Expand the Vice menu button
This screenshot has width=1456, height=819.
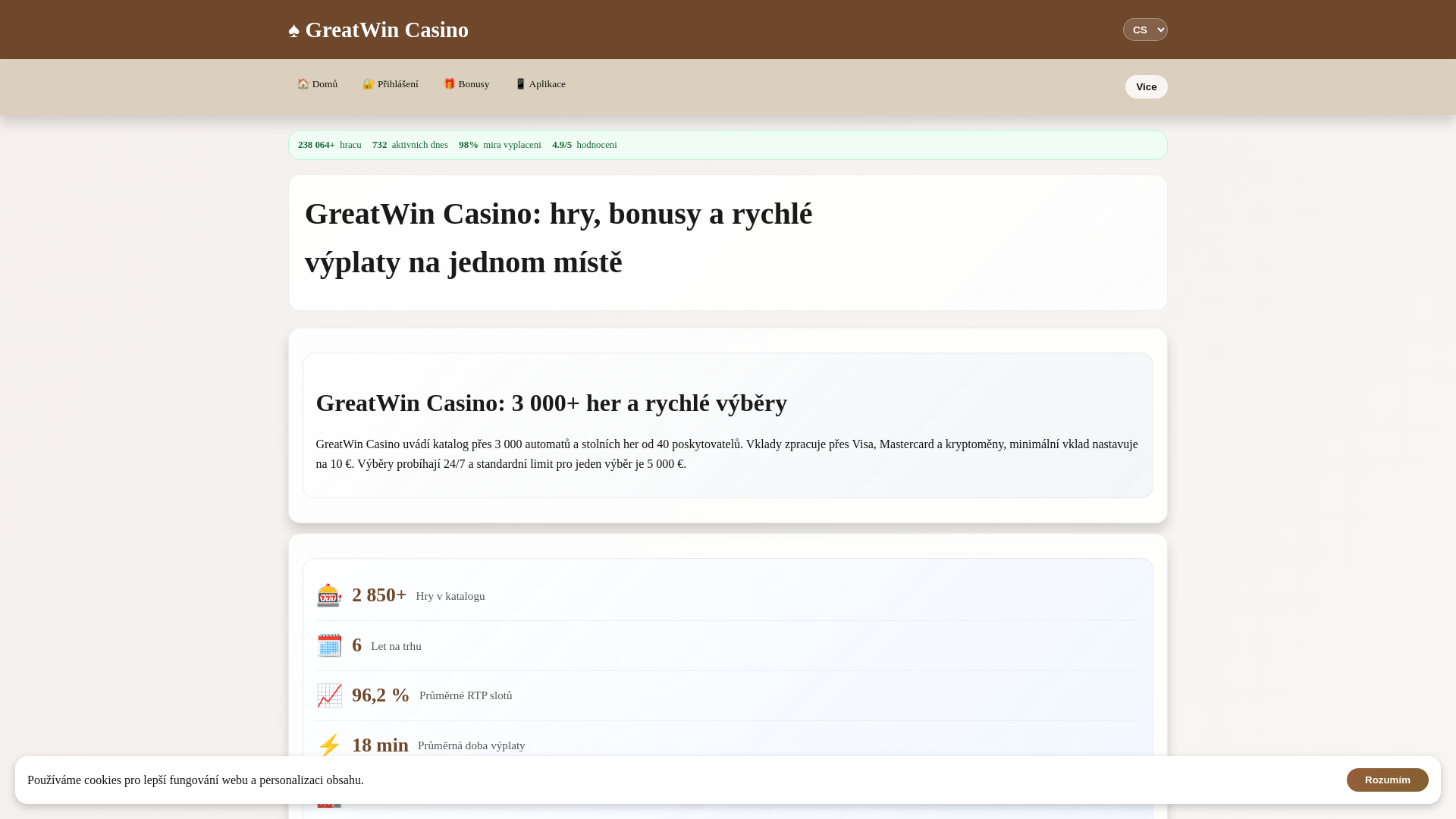(1146, 87)
